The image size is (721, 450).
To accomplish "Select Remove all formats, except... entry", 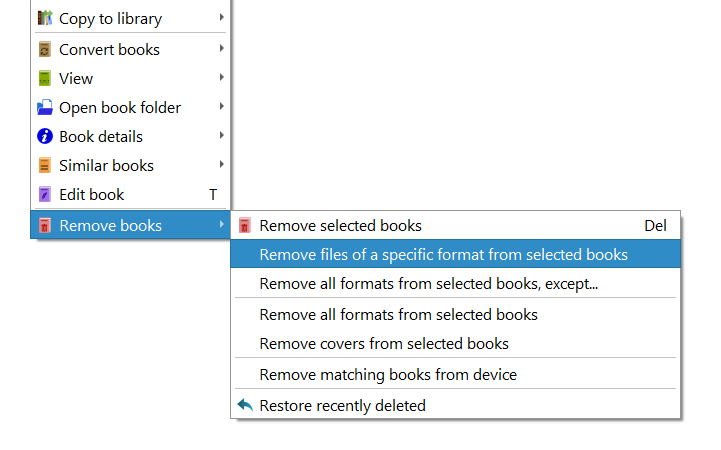I will click(x=428, y=283).
